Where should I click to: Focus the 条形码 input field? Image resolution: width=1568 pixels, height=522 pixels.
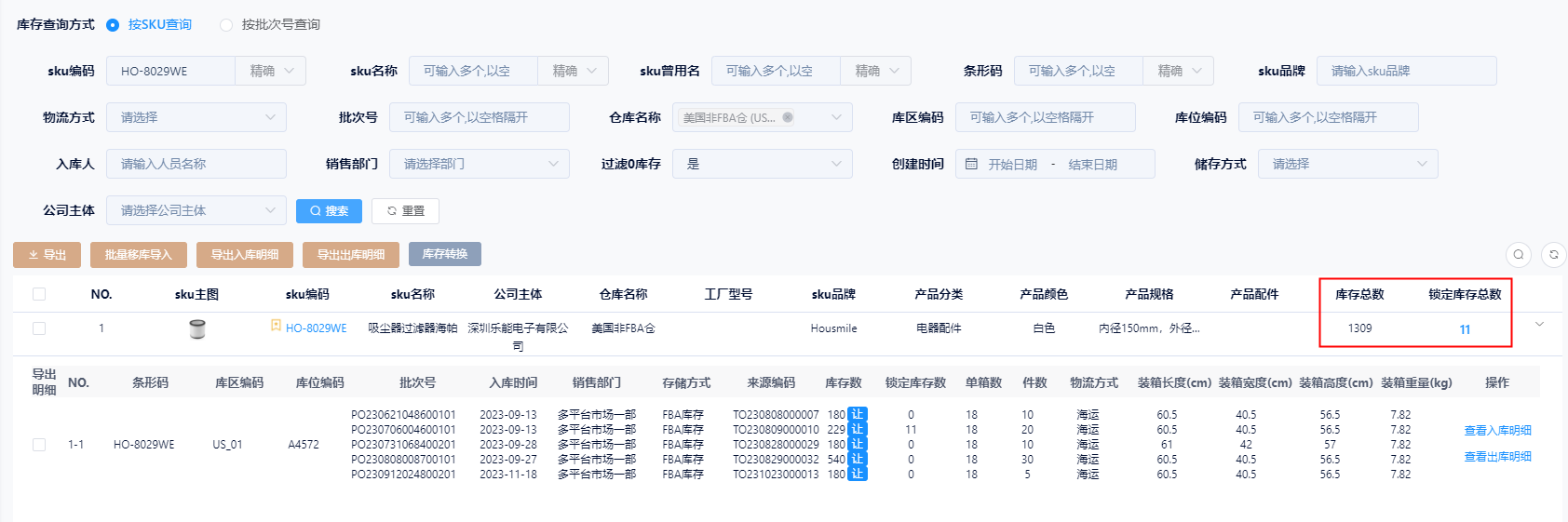(x=1078, y=71)
